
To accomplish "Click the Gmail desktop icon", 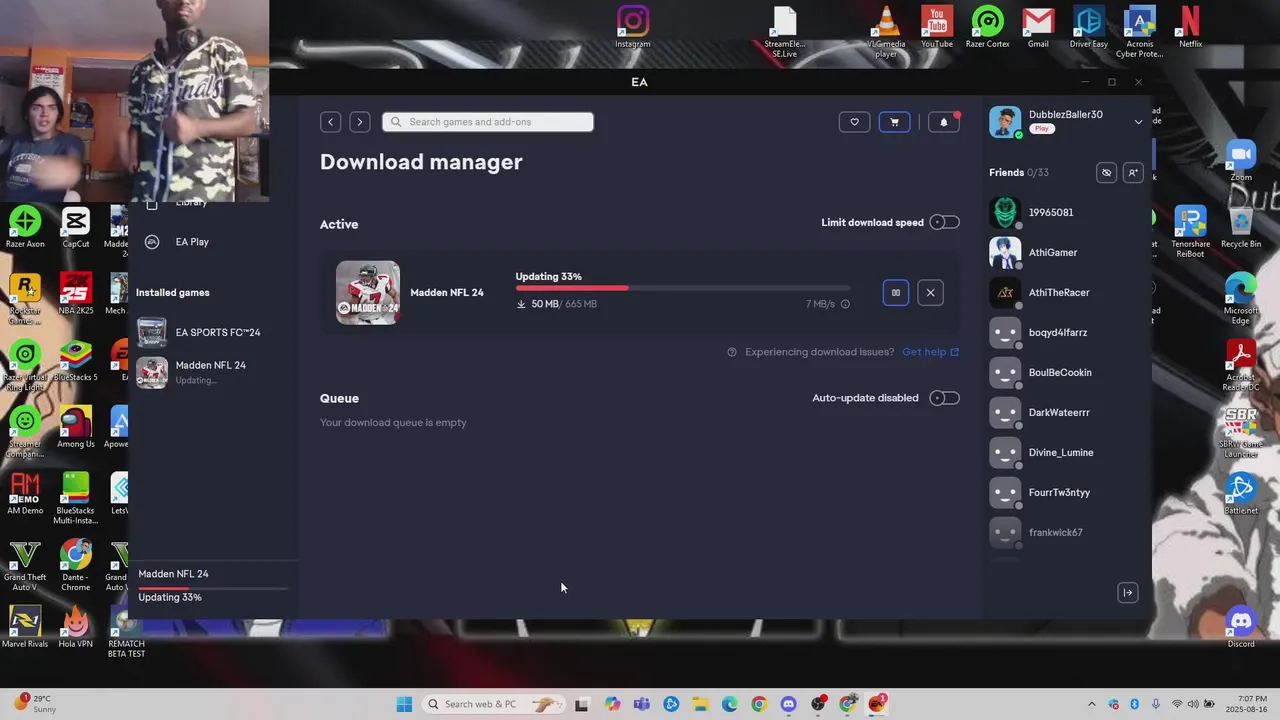I will point(1038,27).
